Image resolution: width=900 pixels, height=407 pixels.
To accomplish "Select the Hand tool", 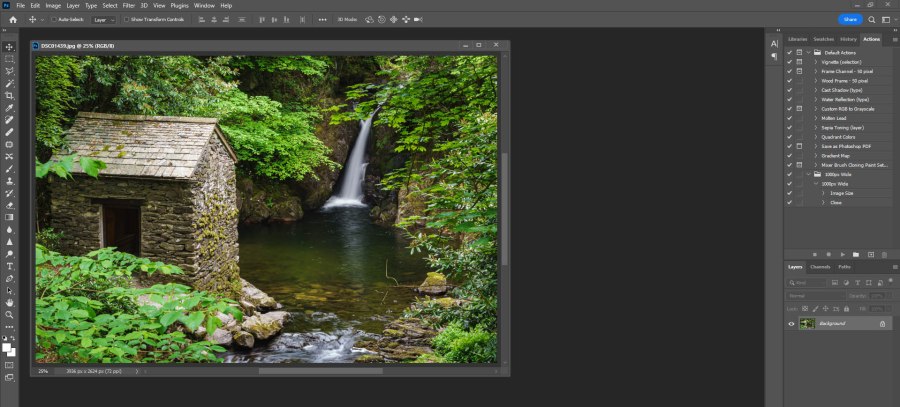I will pos(10,302).
